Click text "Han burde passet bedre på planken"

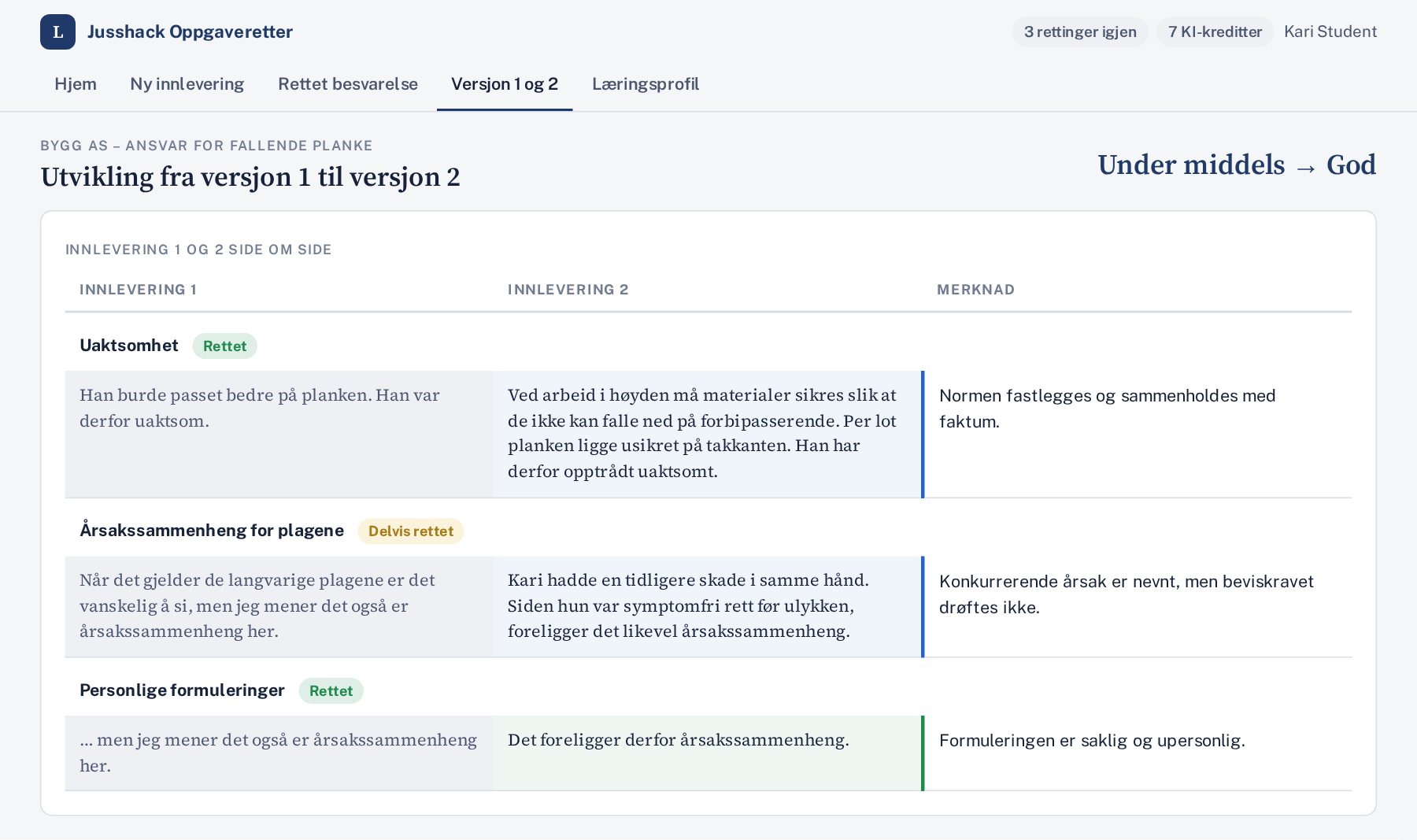(x=224, y=395)
